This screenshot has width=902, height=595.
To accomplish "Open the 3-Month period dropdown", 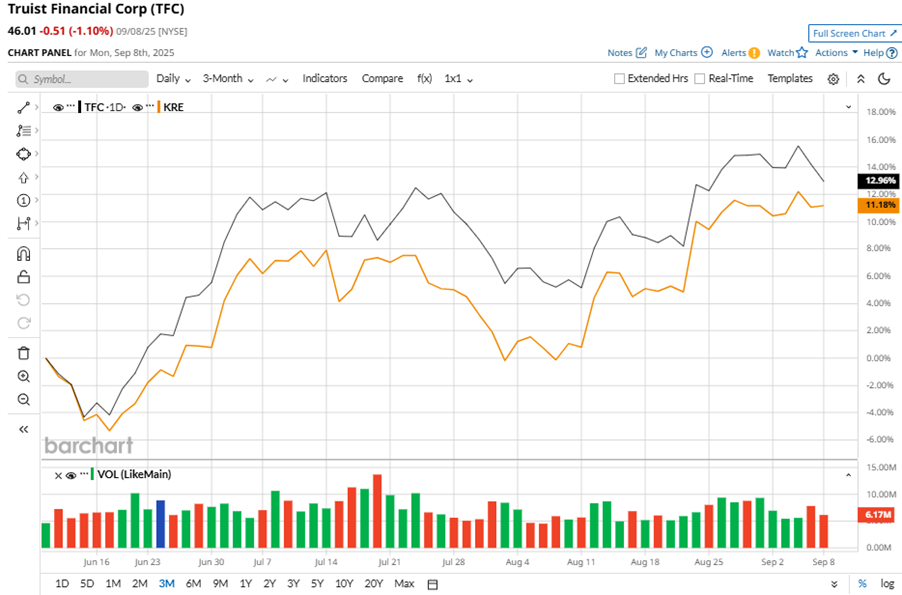I will coord(228,79).
